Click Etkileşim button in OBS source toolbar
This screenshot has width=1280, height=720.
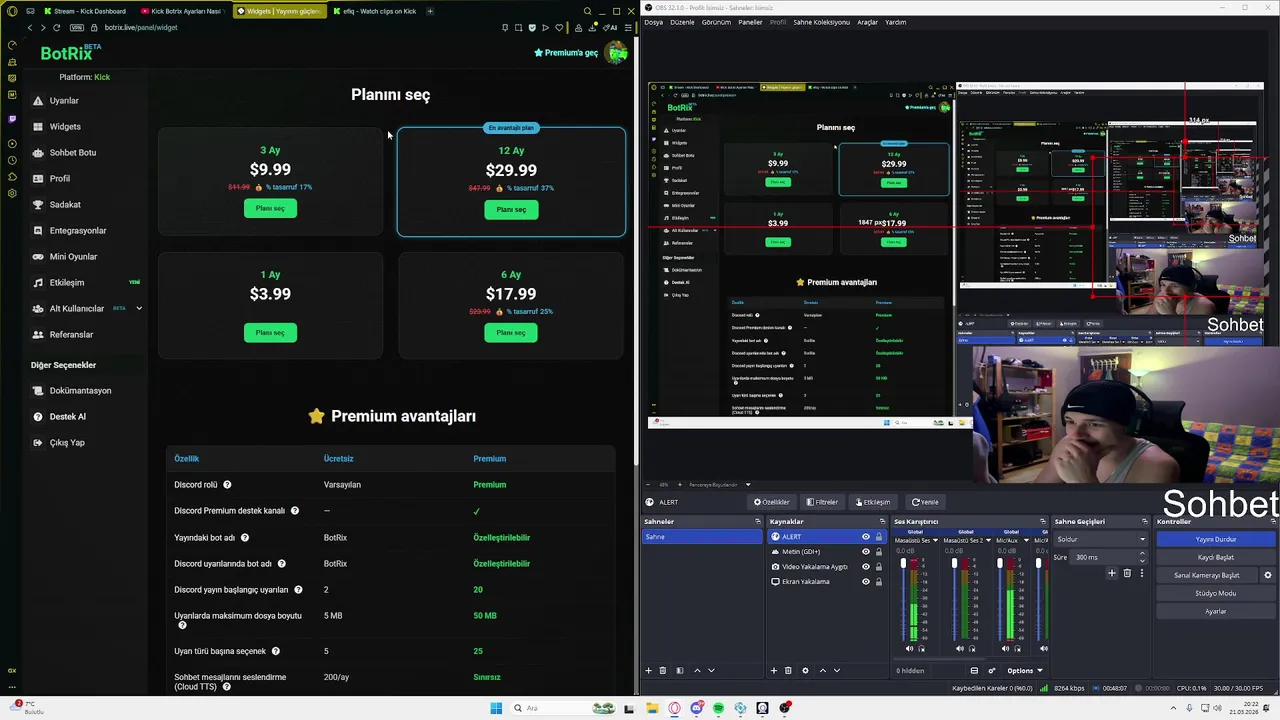tap(873, 502)
